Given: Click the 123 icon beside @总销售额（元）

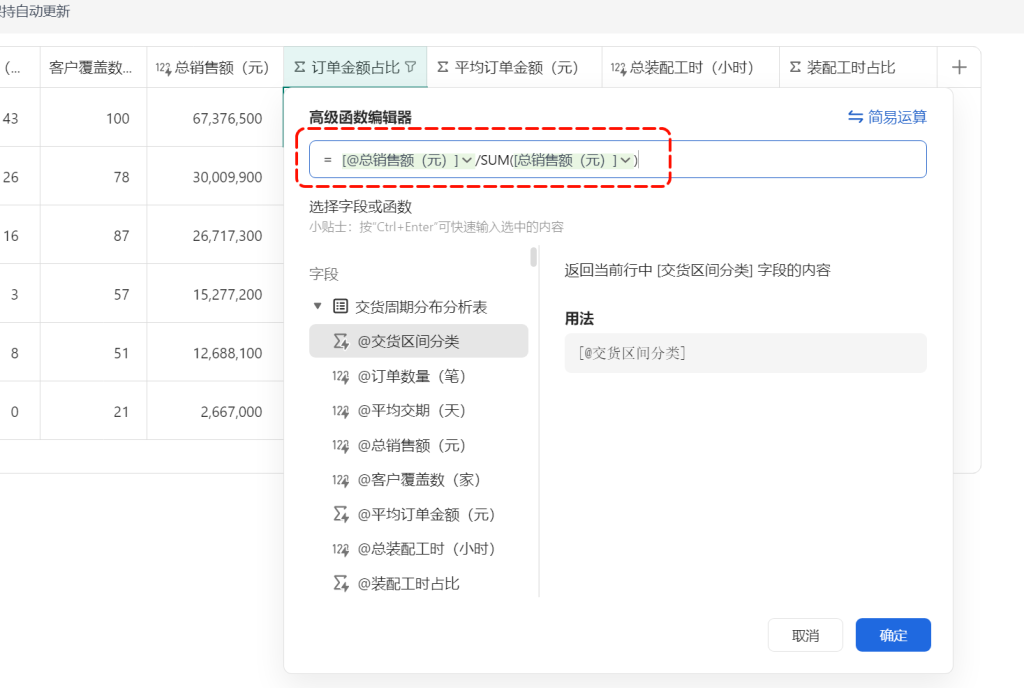Looking at the screenshot, I should [340, 446].
